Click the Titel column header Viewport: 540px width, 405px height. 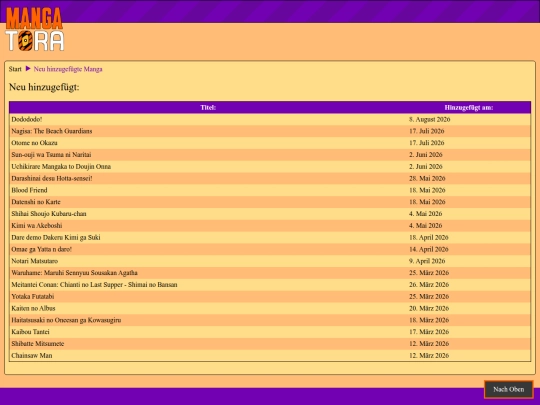tap(208, 107)
